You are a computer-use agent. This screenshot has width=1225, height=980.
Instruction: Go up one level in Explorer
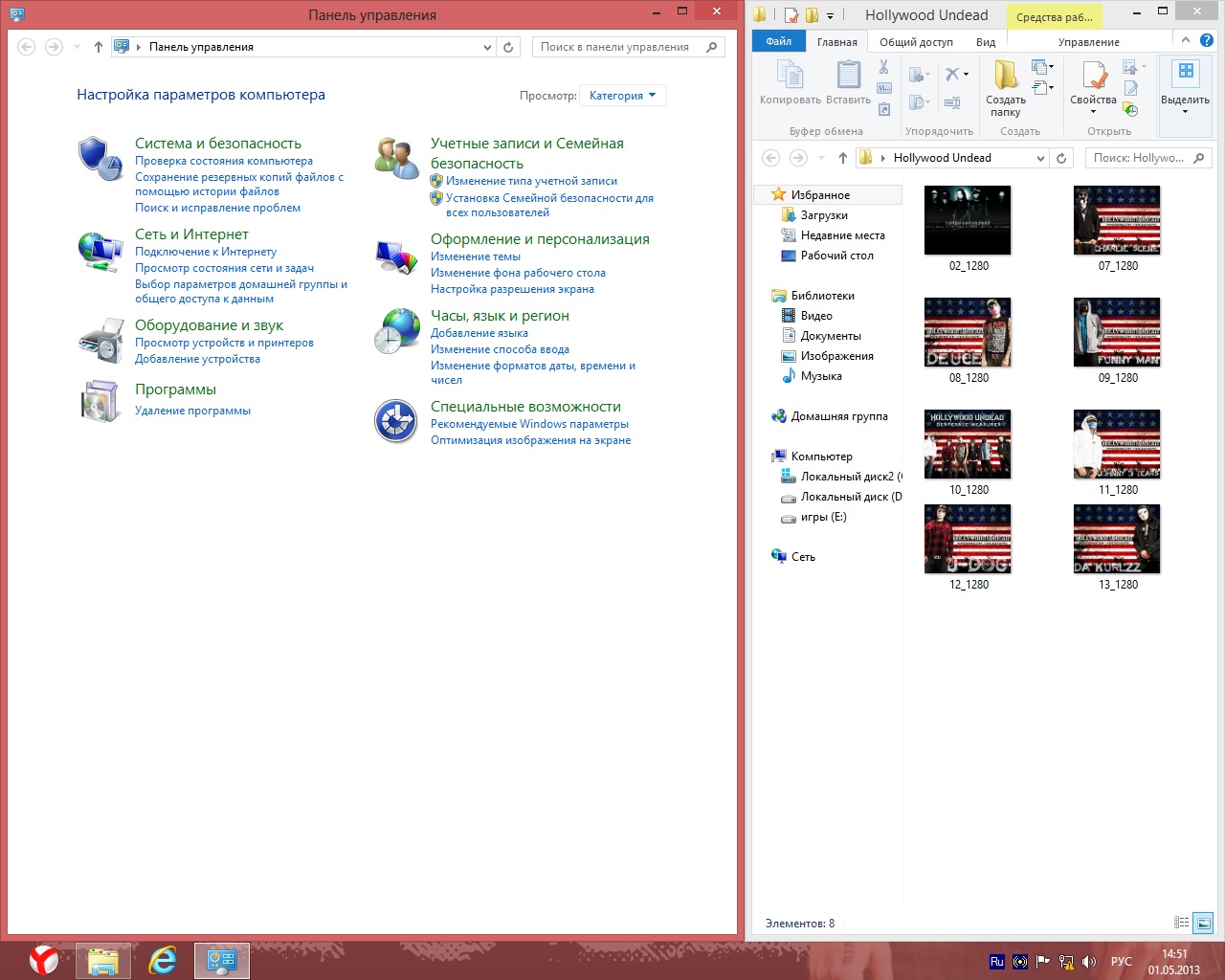pos(842,158)
